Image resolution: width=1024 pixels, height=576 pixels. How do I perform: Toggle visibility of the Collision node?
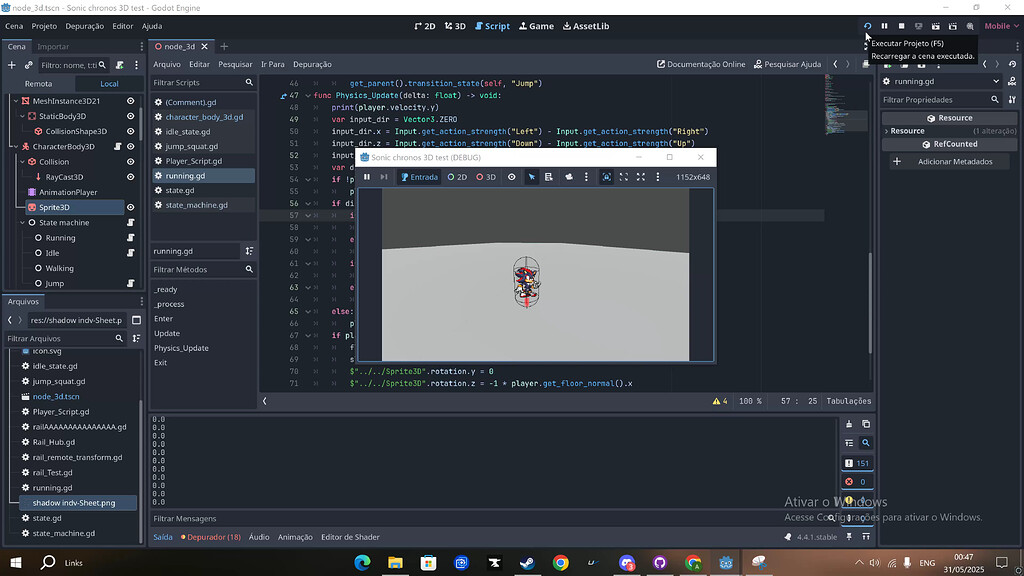131,161
